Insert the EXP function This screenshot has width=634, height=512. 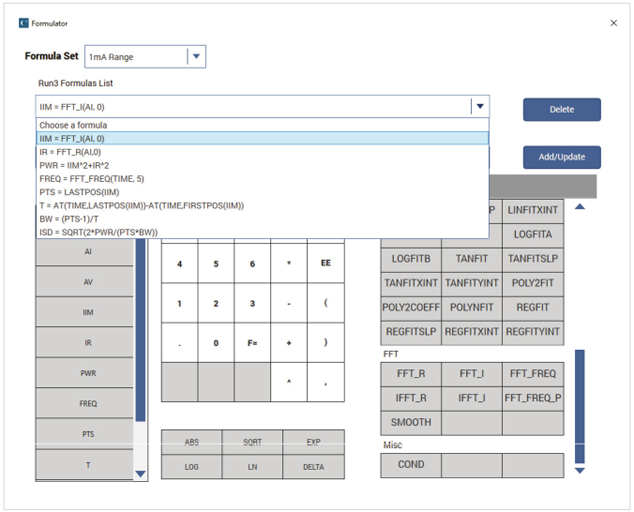point(313,442)
